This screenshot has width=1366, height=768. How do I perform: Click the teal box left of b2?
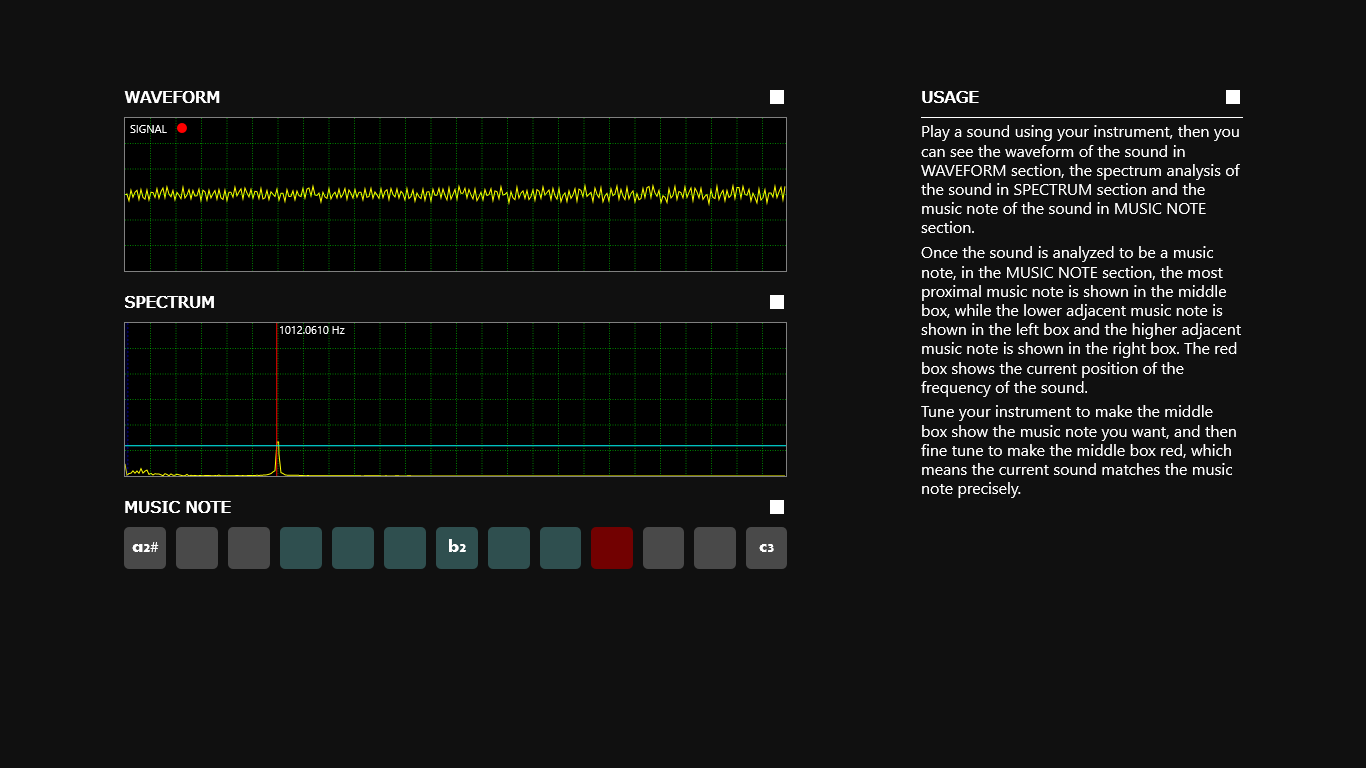(404, 547)
